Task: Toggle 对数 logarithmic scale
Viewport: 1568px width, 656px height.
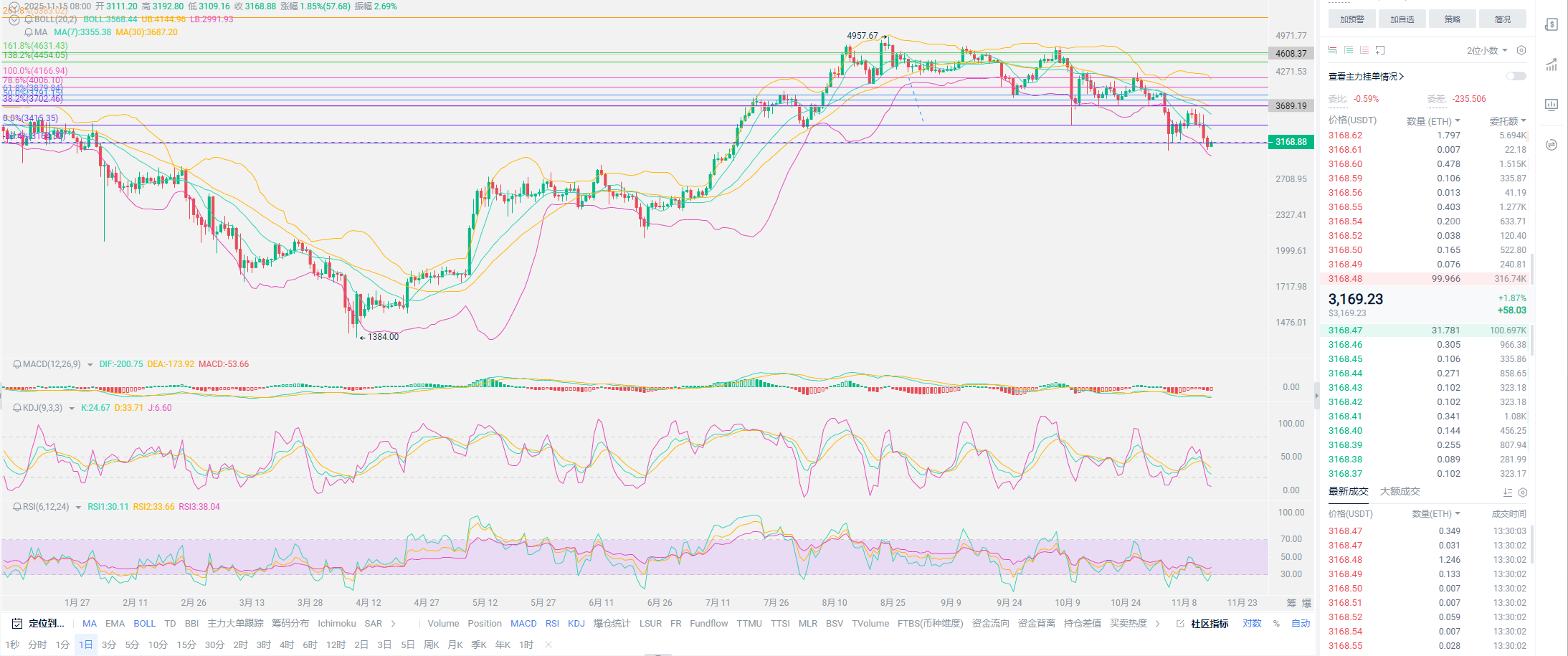Action: [1252, 624]
